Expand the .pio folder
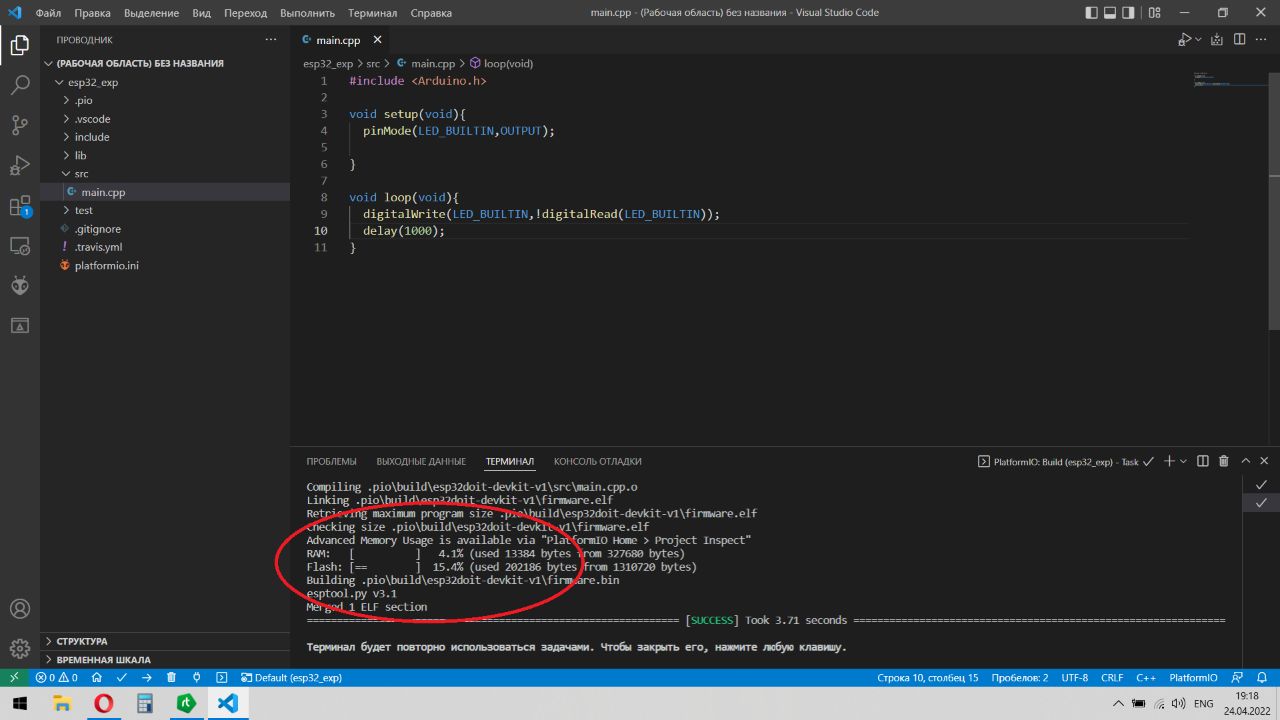The image size is (1280, 720). click(x=83, y=100)
